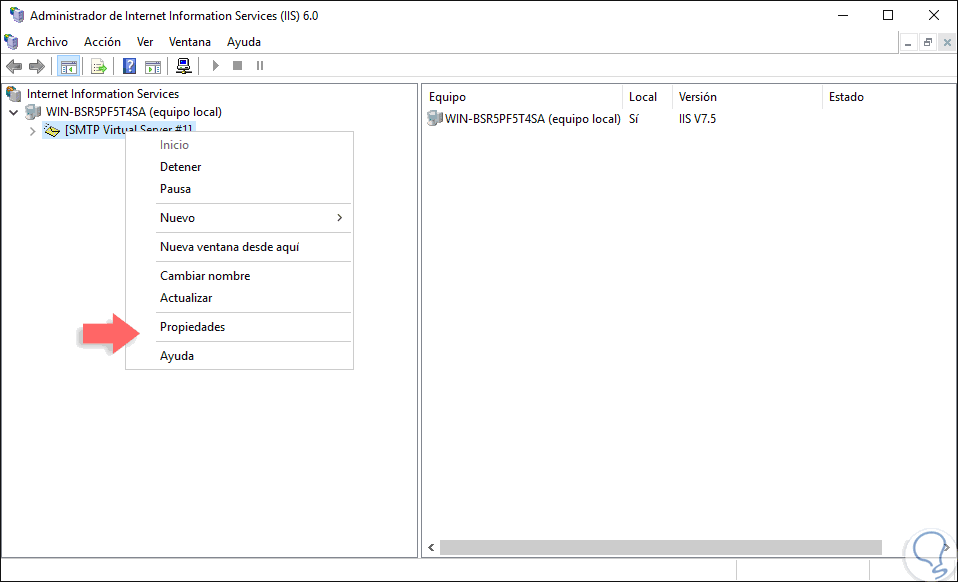This screenshot has height=582, width=958.
Task: Click the connect to computer toolbar icon
Action: click(x=183, y=66)
